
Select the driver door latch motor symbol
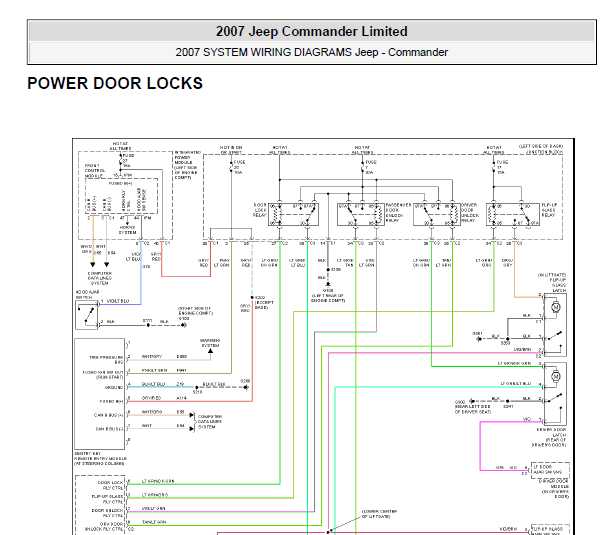tap(555, 377)
